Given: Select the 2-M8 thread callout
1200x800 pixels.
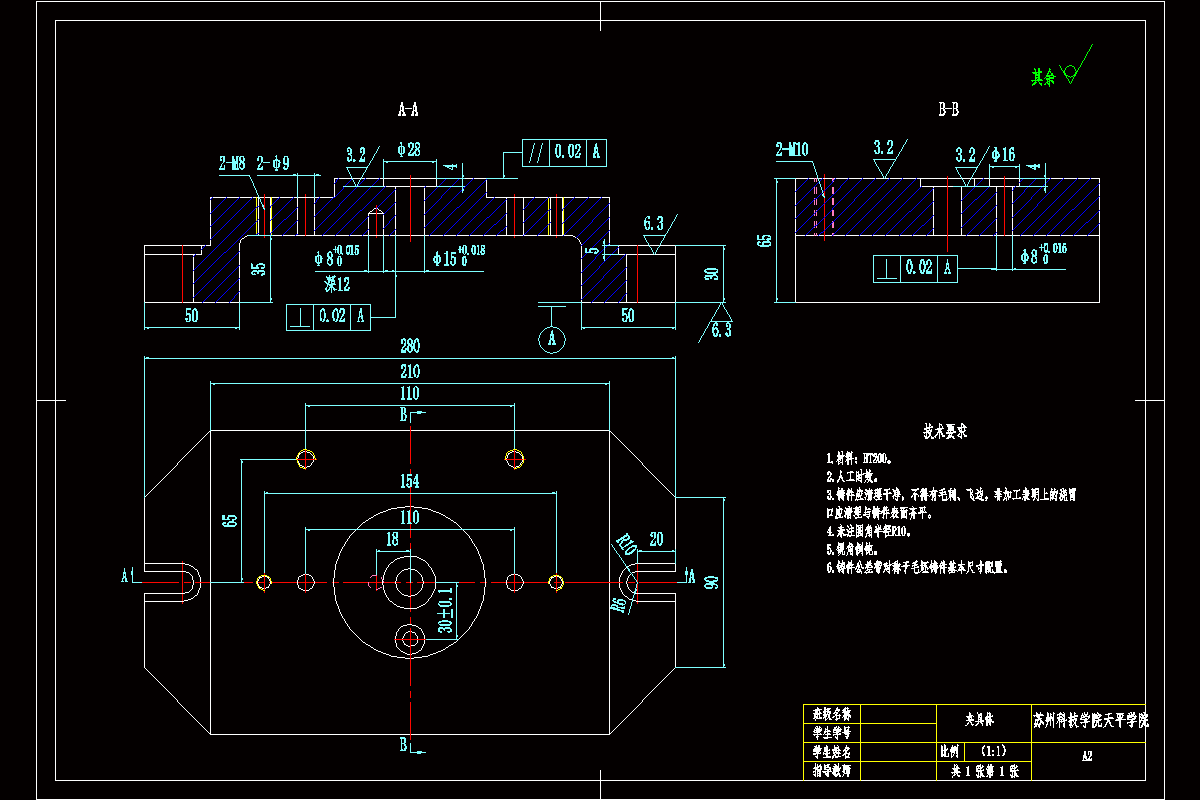Looking at the screenshot, I should tap(232, 162).
